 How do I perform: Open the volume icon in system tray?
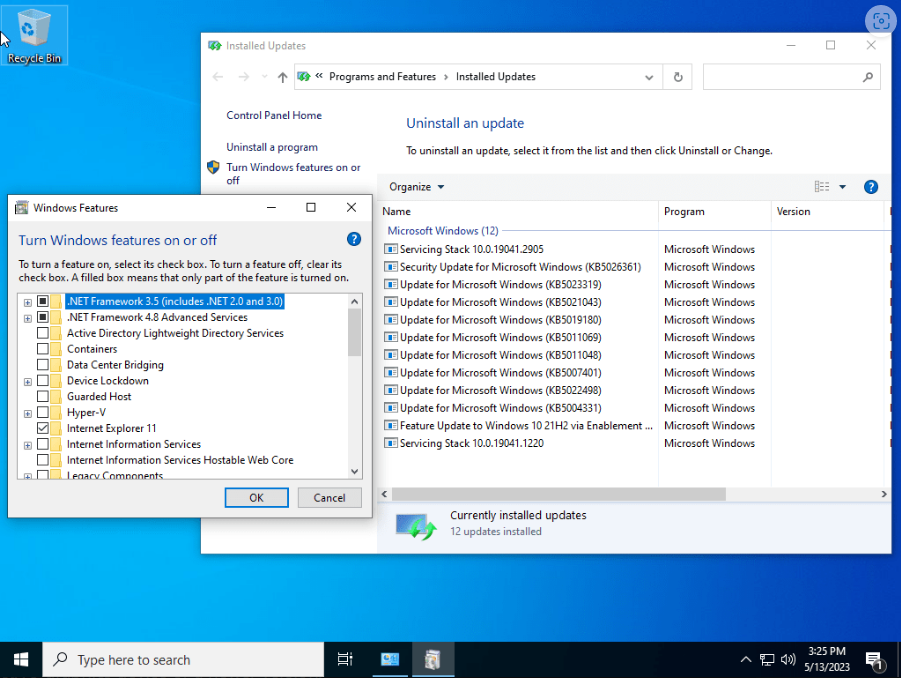click(x=788, y=660)
